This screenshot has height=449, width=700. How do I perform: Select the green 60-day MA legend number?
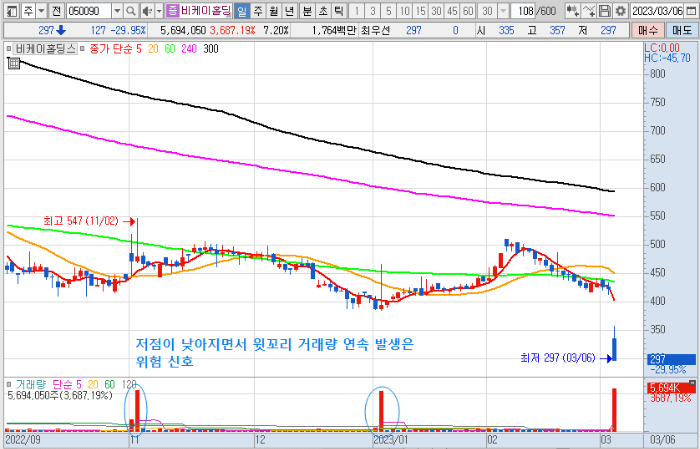tap(170, 49)
